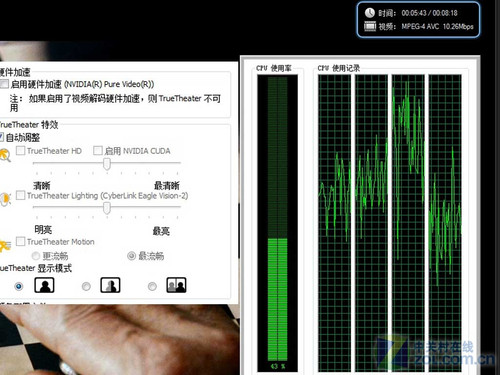The image size is (500, 375).
Task: Click the 最清晰 label under the HD slider
Action: click(x=167, y=185)
